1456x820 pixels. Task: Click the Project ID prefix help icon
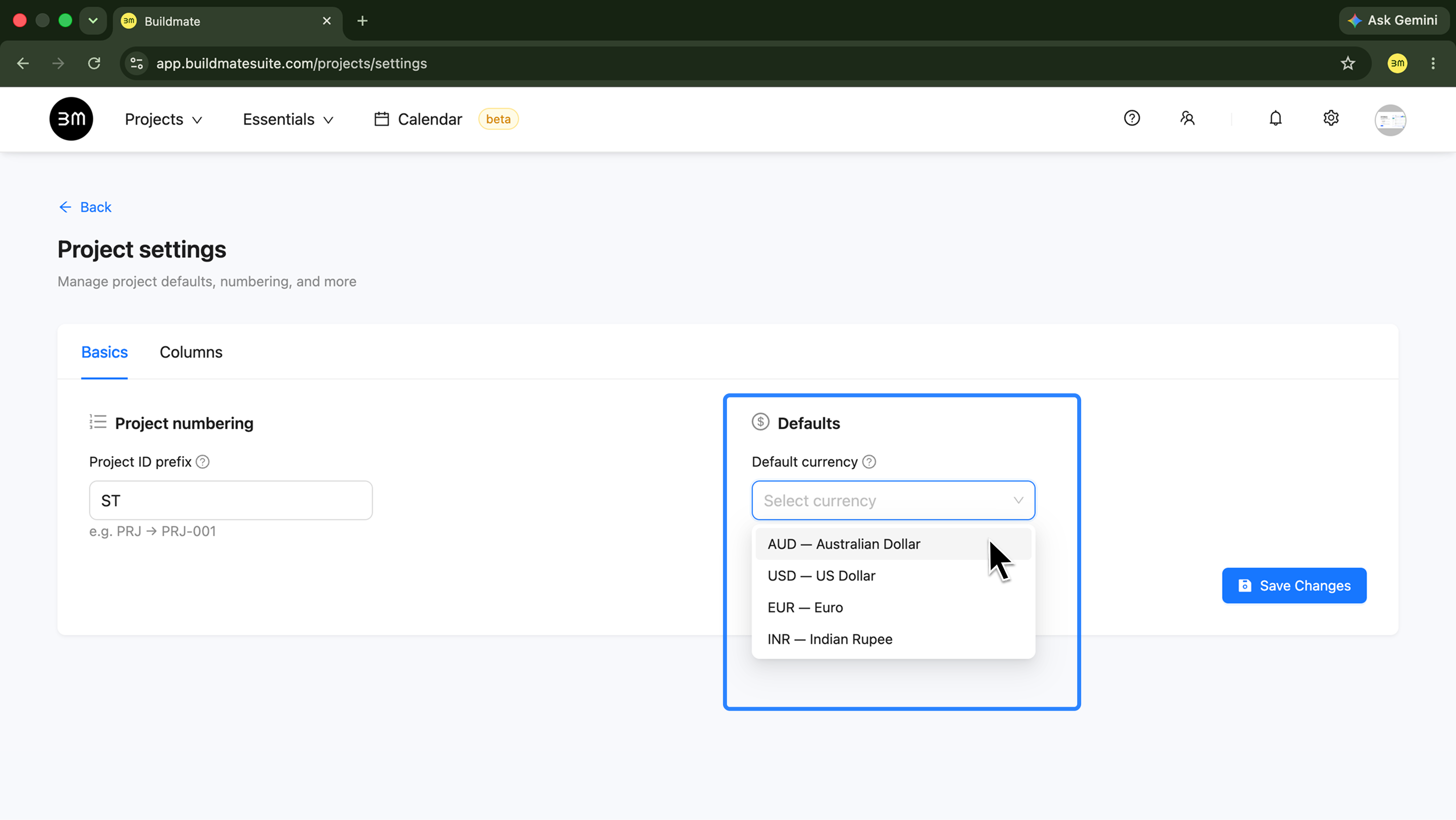point(203,462)
